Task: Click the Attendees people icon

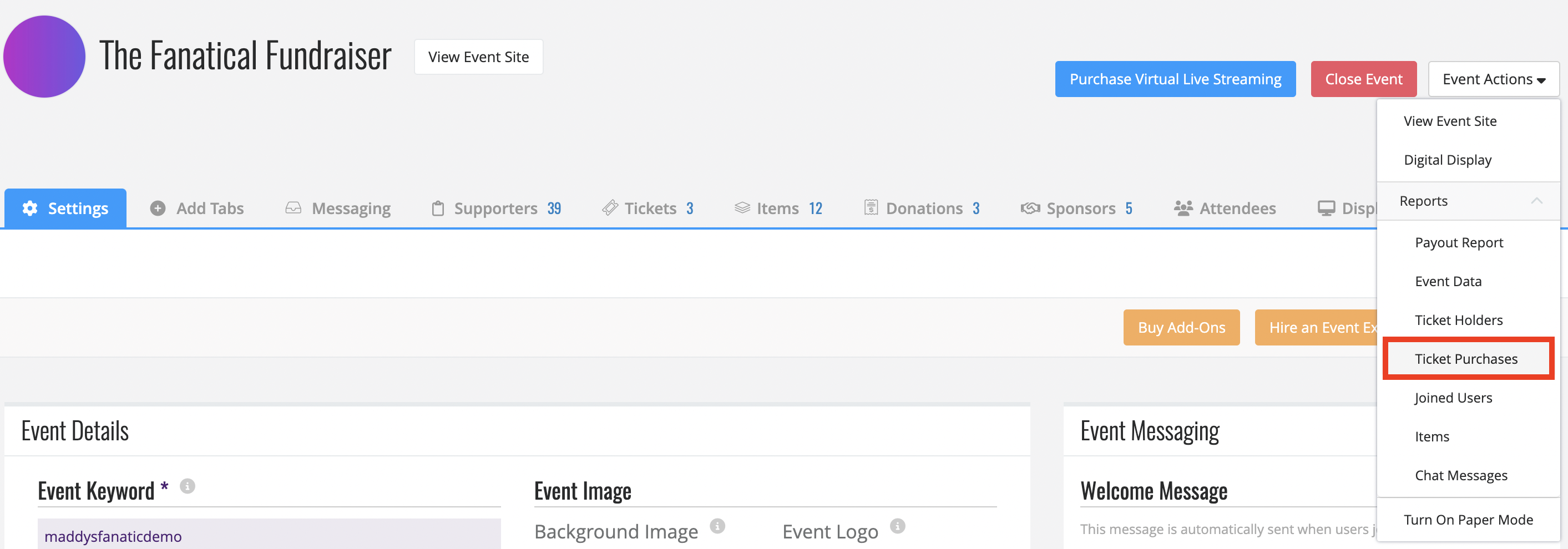Action: coord(1183,208)
